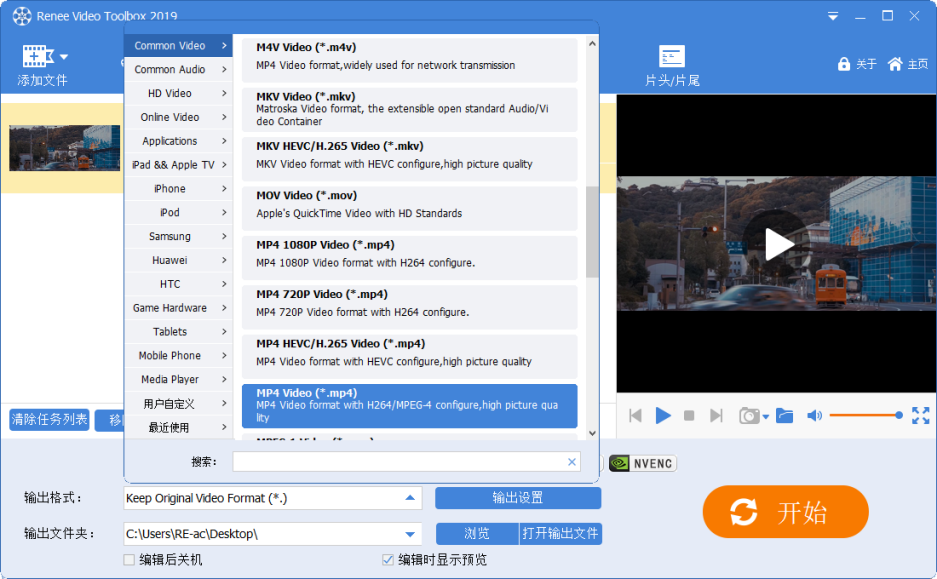Expand the output folder dropdown
Viewport: 937px width, 579px height.
pyautogui.click(x=410, y=534)
